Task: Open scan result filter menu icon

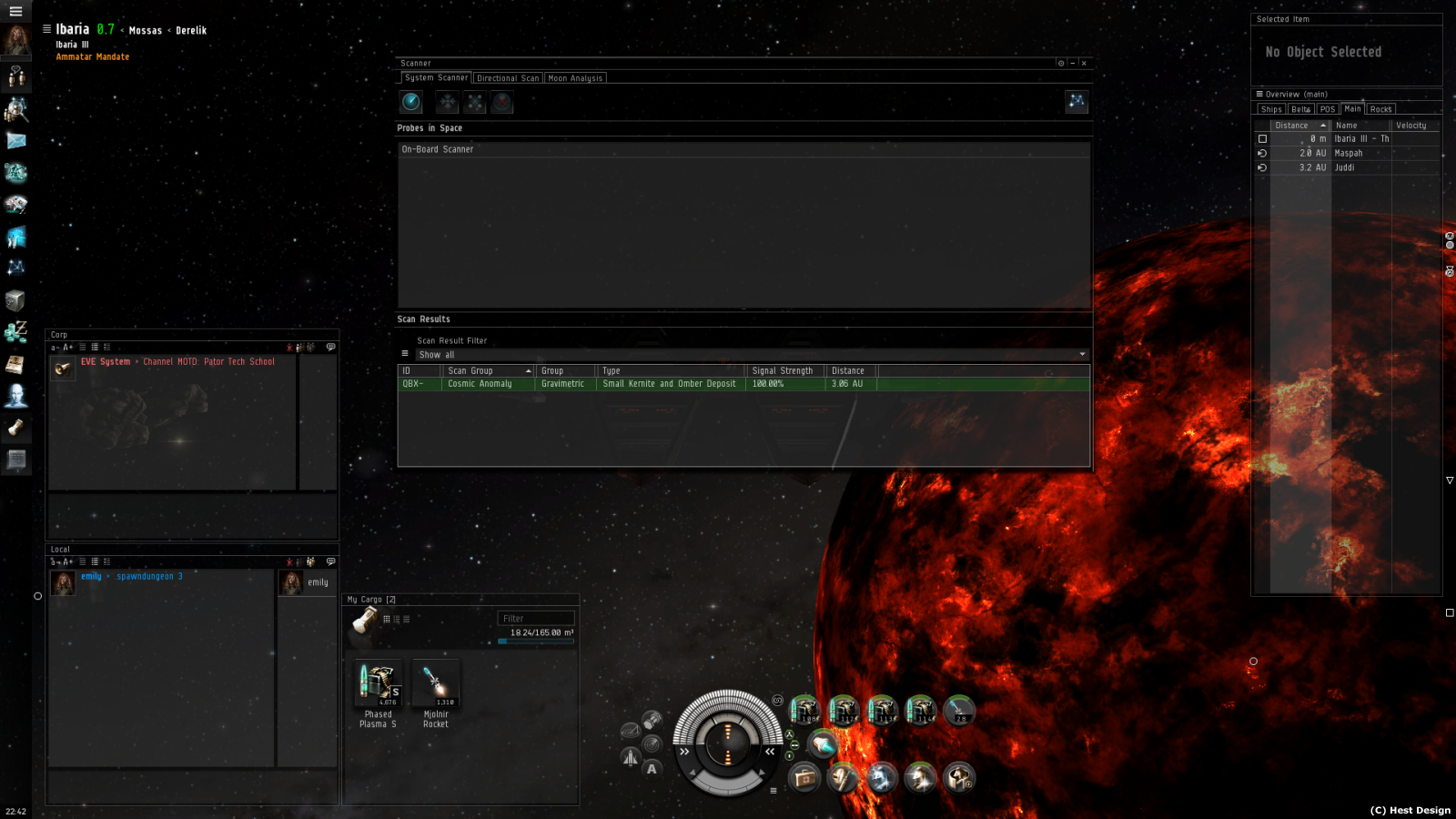Action: (405, 354)
